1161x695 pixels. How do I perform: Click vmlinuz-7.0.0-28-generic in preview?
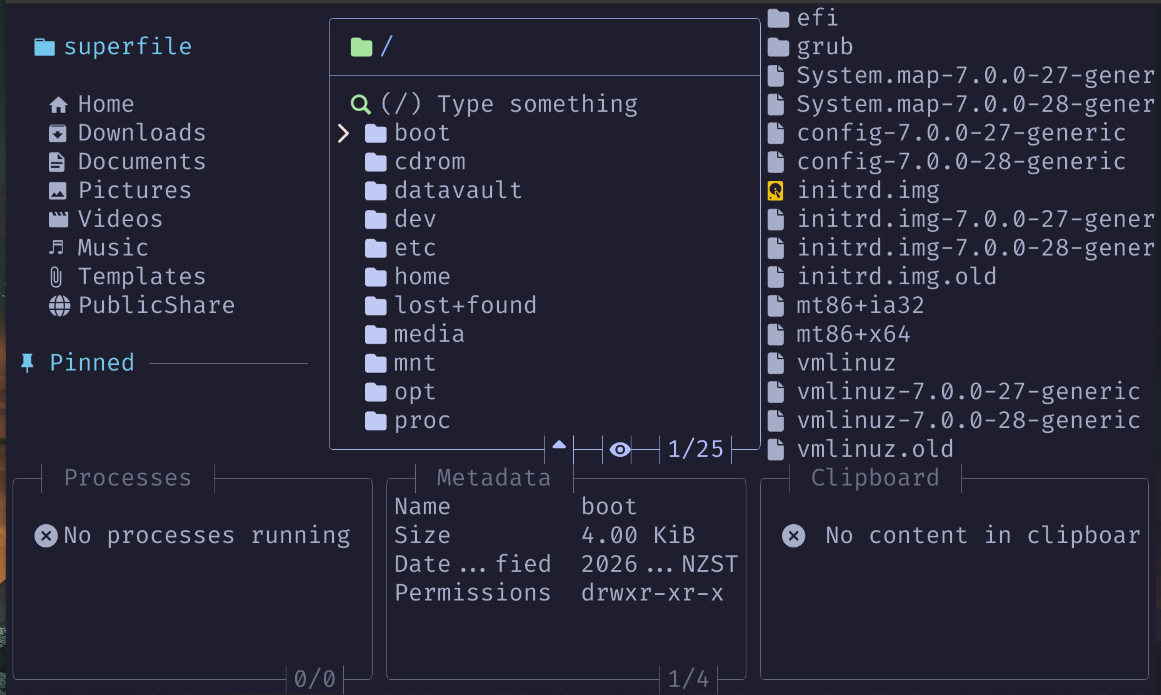point(968,421)
